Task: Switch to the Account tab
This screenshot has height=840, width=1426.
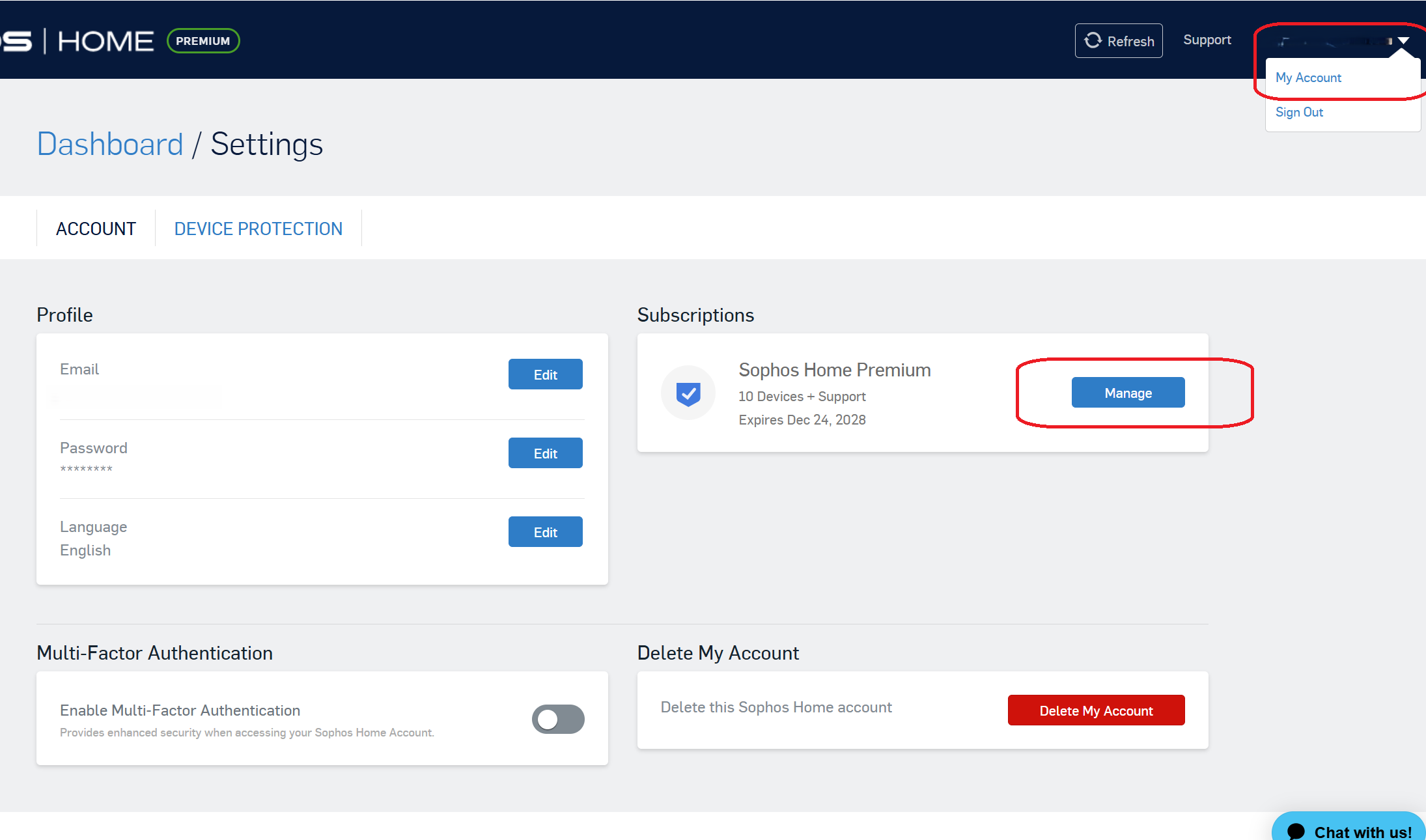Action: (x=96, y=229)
